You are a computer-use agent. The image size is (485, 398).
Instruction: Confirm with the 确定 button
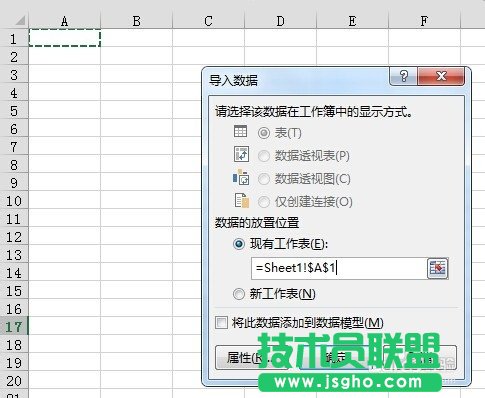(x=337, y=358)
